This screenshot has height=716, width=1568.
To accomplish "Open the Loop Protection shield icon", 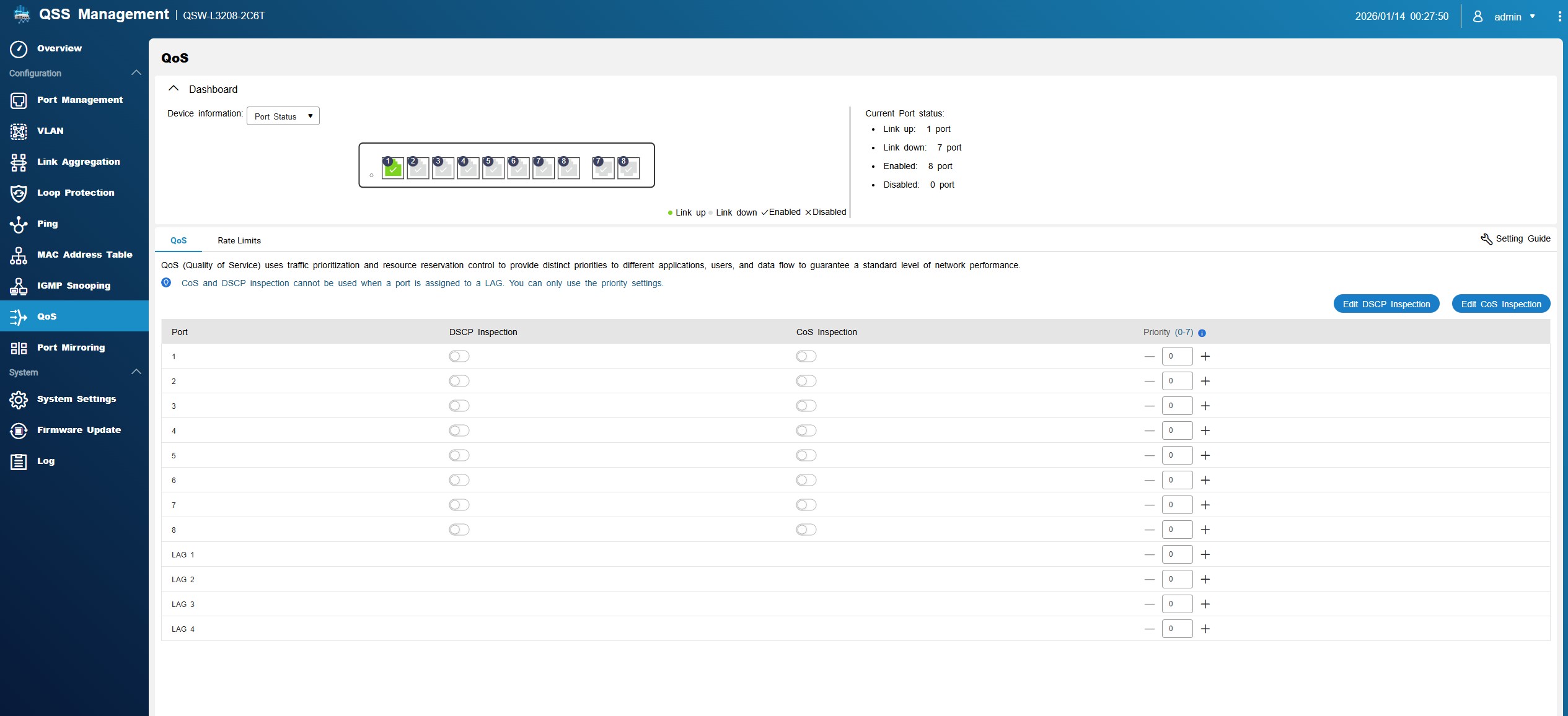I will (19, 193).
